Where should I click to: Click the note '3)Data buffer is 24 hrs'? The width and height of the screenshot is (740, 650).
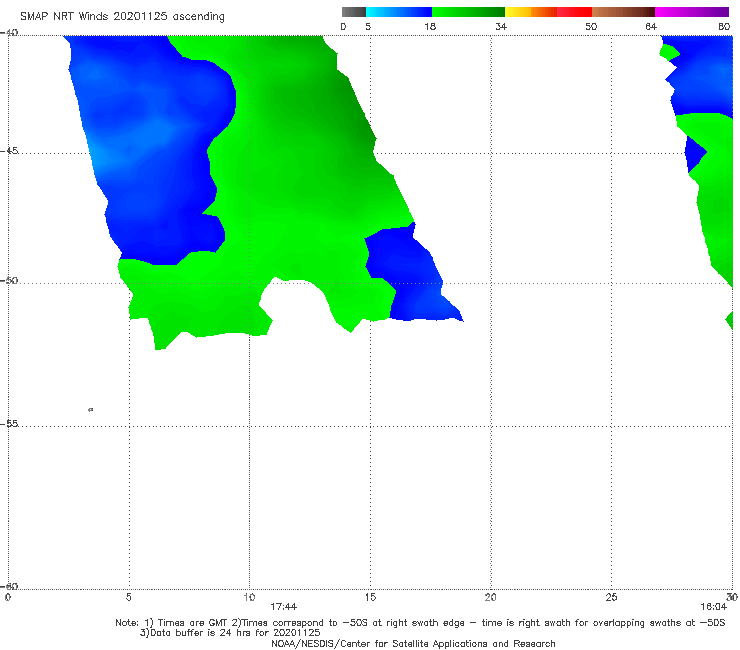point(230,633)
